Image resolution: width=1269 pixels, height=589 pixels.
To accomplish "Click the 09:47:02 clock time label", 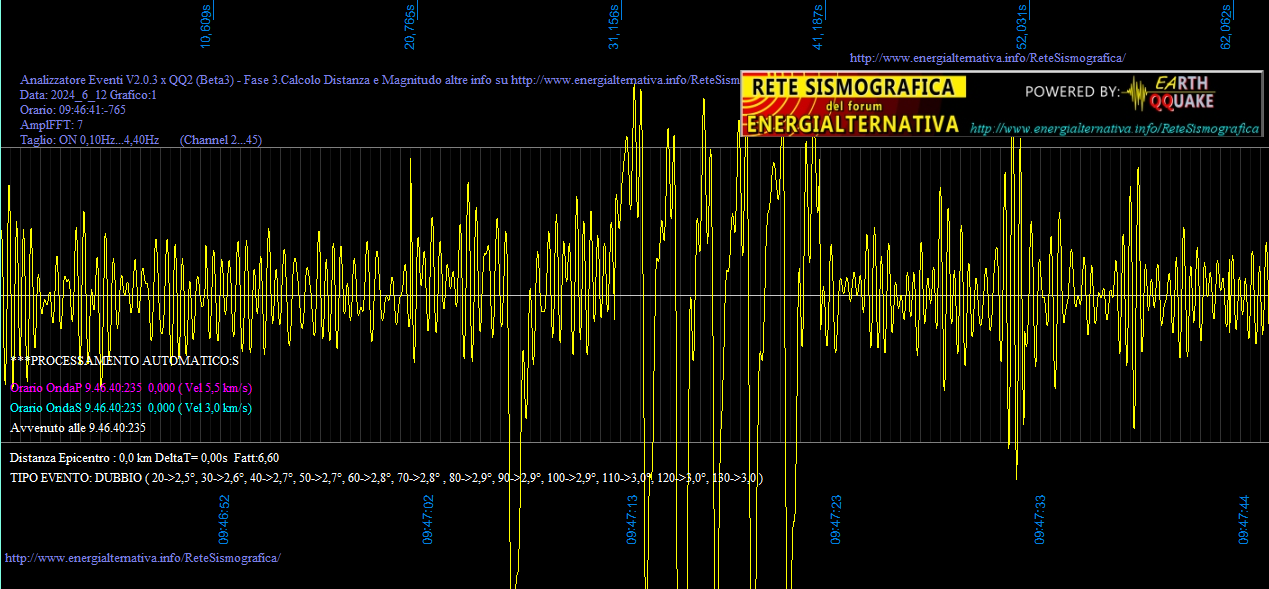I will click(428, 518).
